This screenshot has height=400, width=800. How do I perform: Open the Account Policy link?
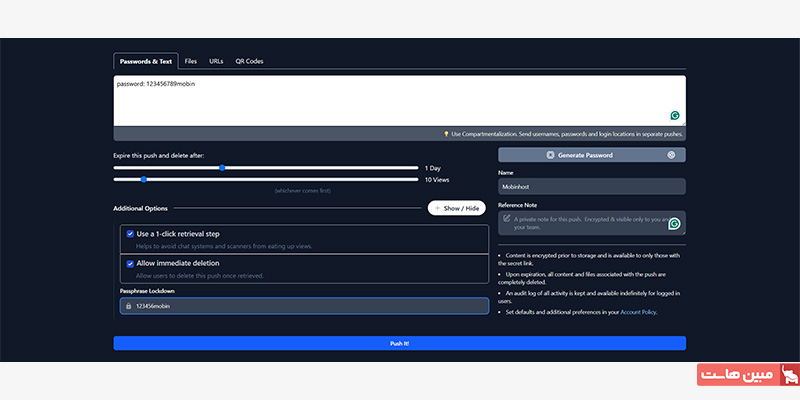tap(638, 312)
